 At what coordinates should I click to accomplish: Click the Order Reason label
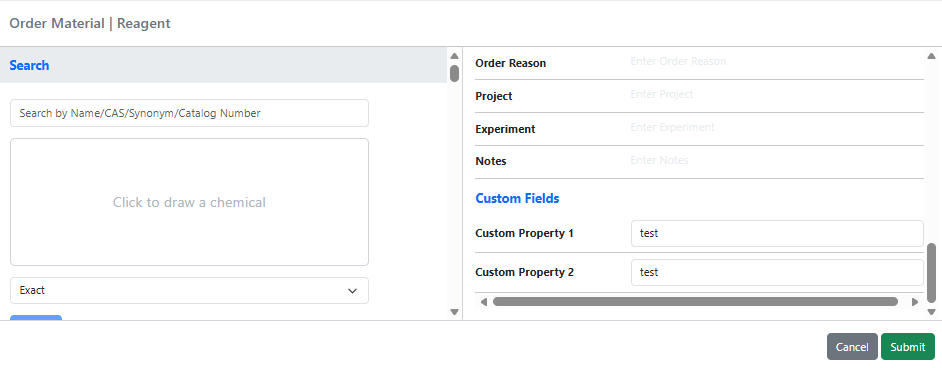coord(511,63)
